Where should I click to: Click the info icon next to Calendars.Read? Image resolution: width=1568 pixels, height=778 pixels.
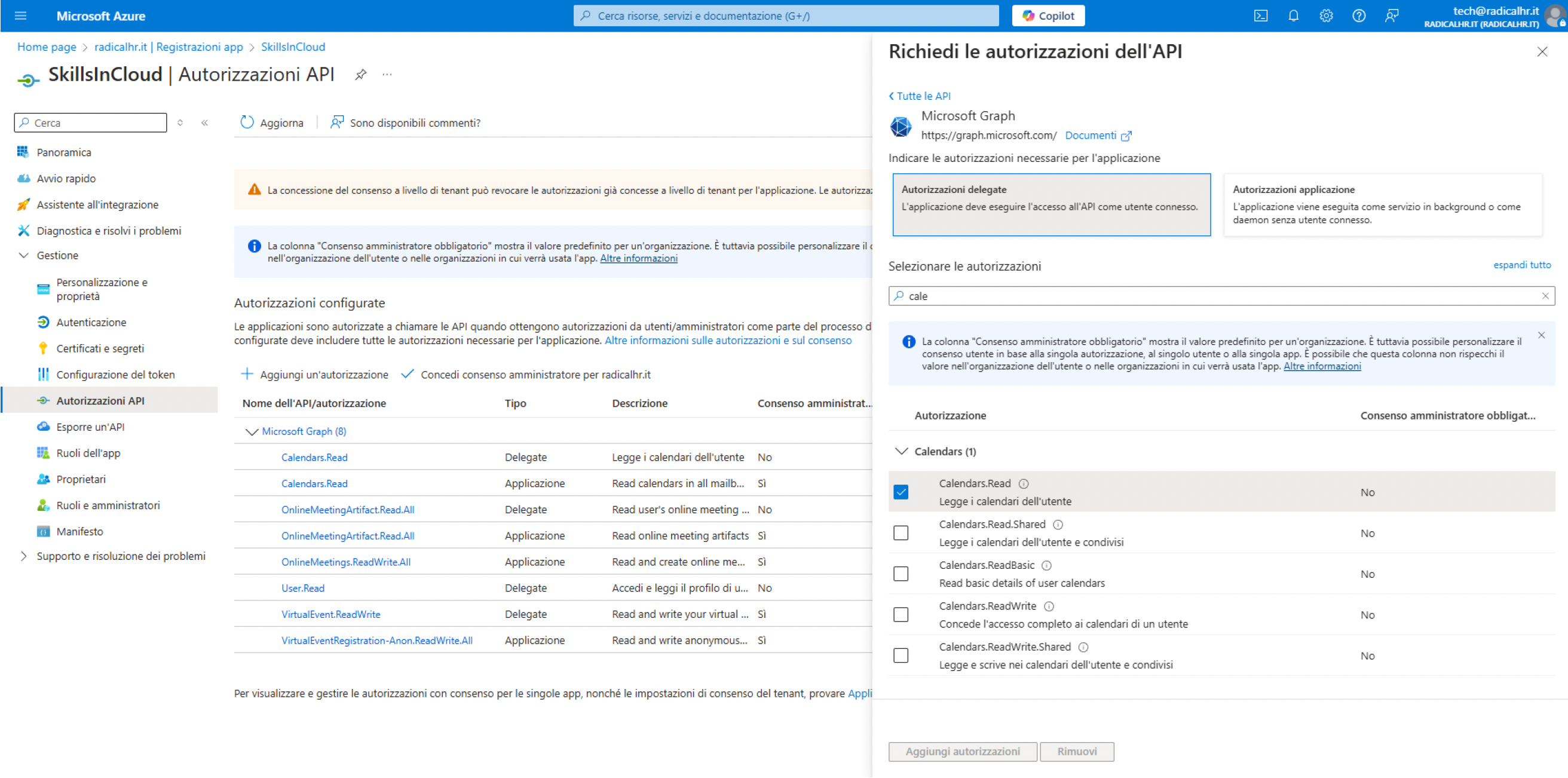[x=1024, y=484]
